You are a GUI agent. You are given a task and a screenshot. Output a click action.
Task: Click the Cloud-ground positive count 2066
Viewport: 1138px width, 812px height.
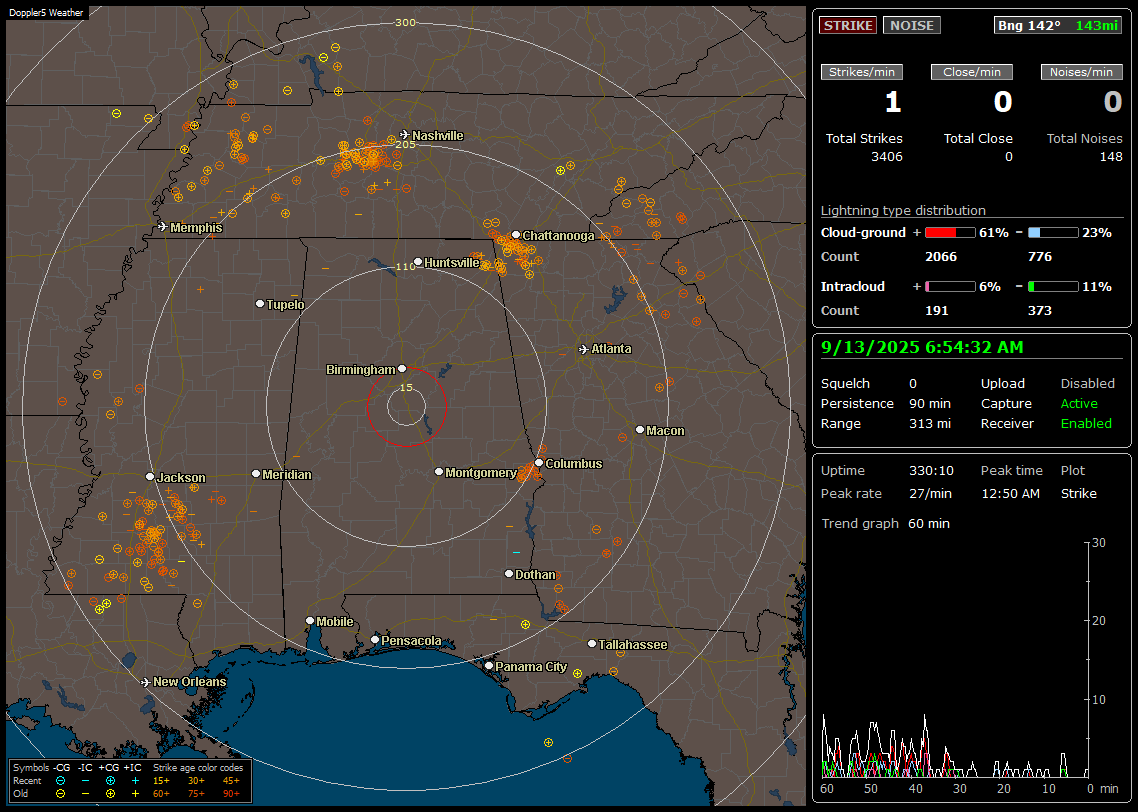[x=941, y=256]
